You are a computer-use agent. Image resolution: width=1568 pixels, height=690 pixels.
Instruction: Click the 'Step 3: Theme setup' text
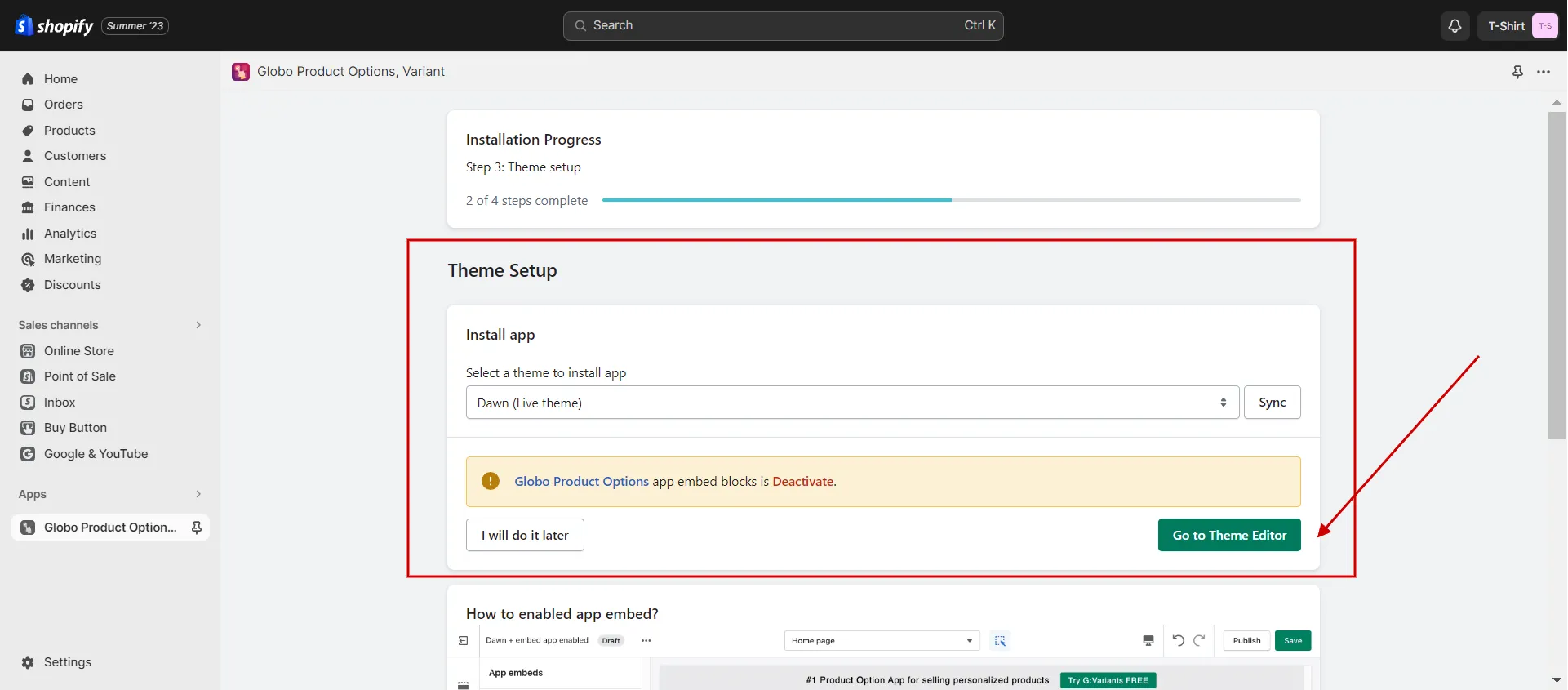523,167
